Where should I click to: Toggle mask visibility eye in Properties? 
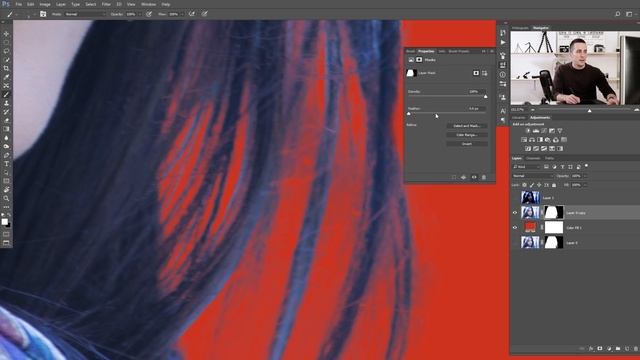474,177
